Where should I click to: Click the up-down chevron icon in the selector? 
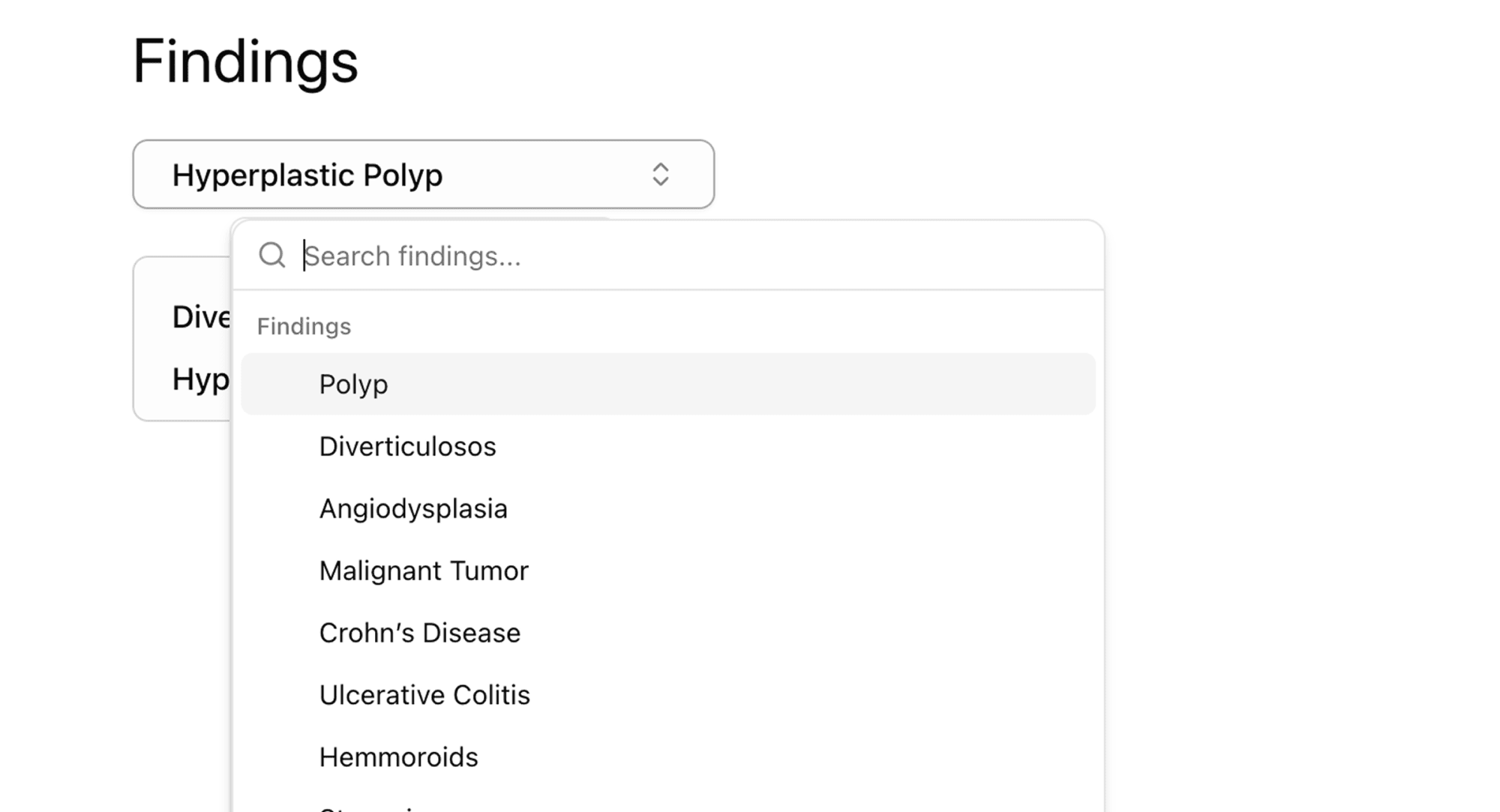click(660, 175)
